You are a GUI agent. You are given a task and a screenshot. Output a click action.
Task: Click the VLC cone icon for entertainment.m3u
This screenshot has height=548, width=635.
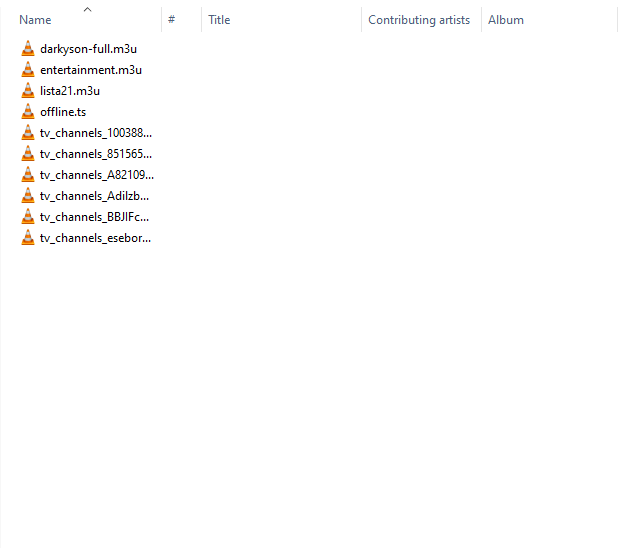pyautogui.click(x=28, y=69)
